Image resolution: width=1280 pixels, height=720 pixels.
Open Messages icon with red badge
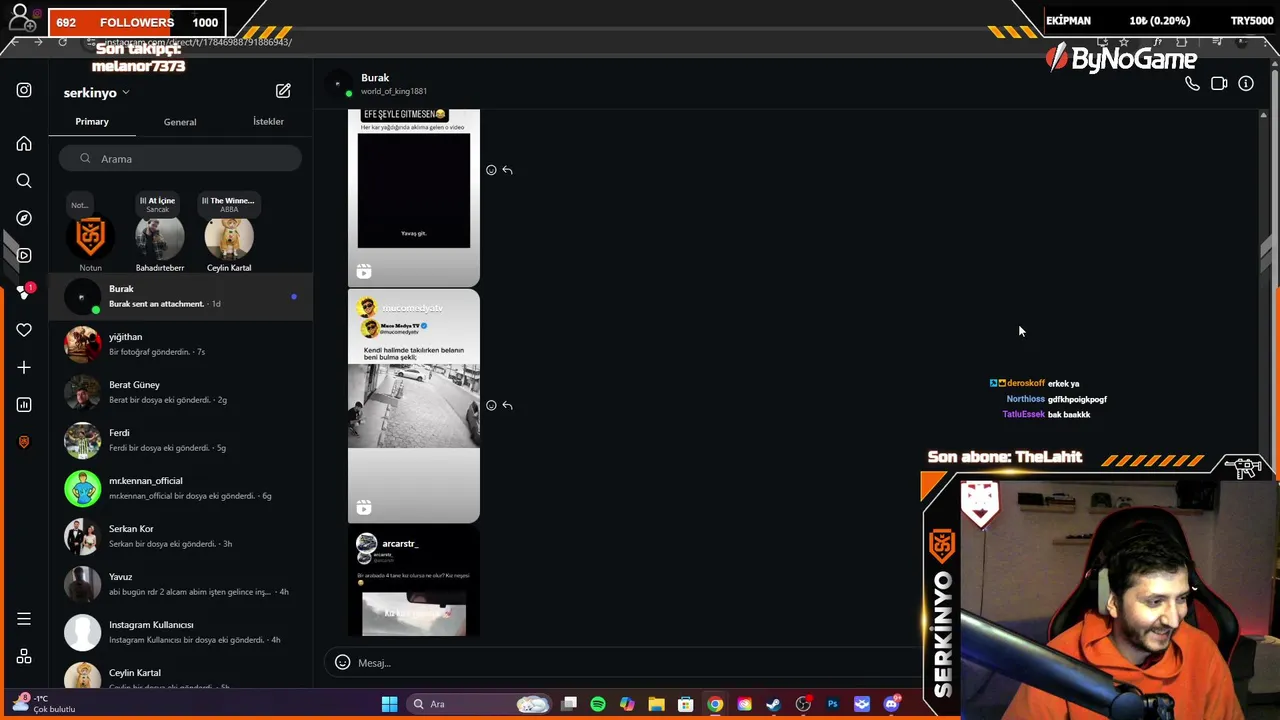[24, 292]
